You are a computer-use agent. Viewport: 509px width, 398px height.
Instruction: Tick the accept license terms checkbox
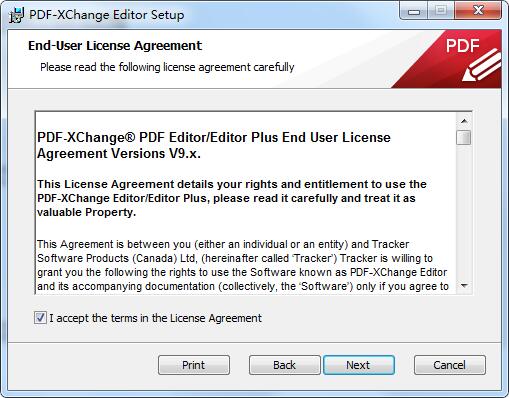(x=40, y=318)
